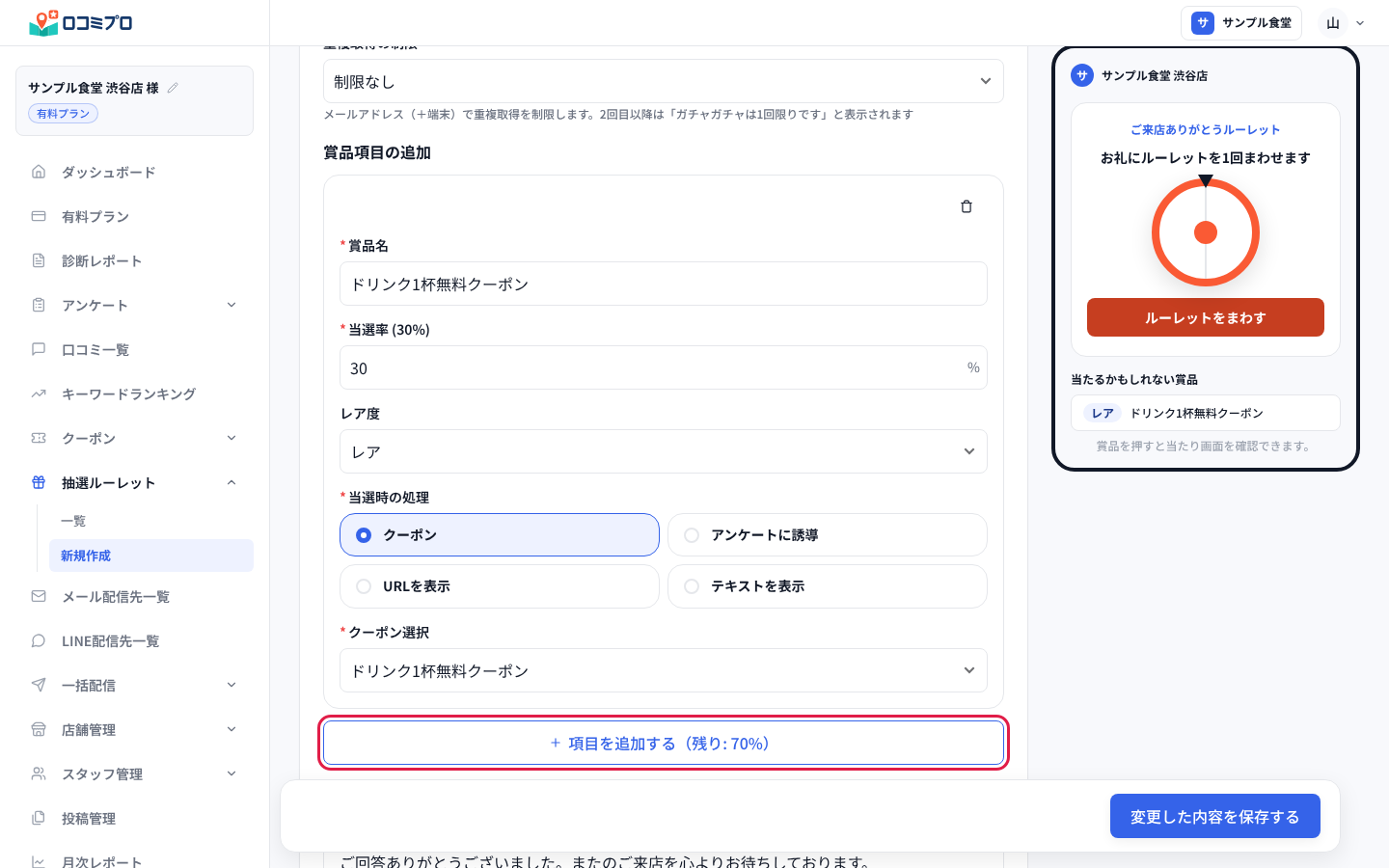Open the 制限なし dropdown
Viewport: 1389px width, 868px height.
664,81
